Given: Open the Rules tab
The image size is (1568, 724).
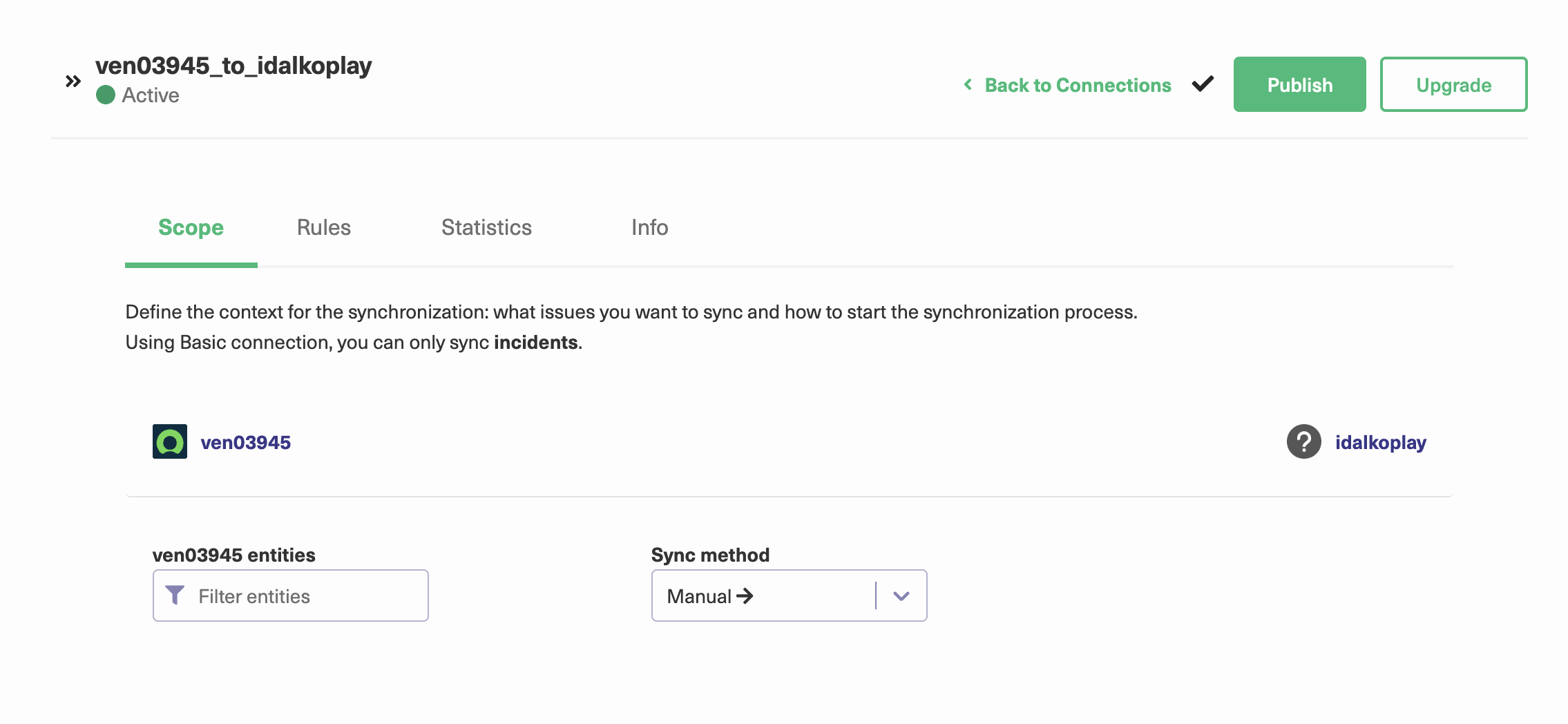Looking at the screenshot, I should click(323, 228).
